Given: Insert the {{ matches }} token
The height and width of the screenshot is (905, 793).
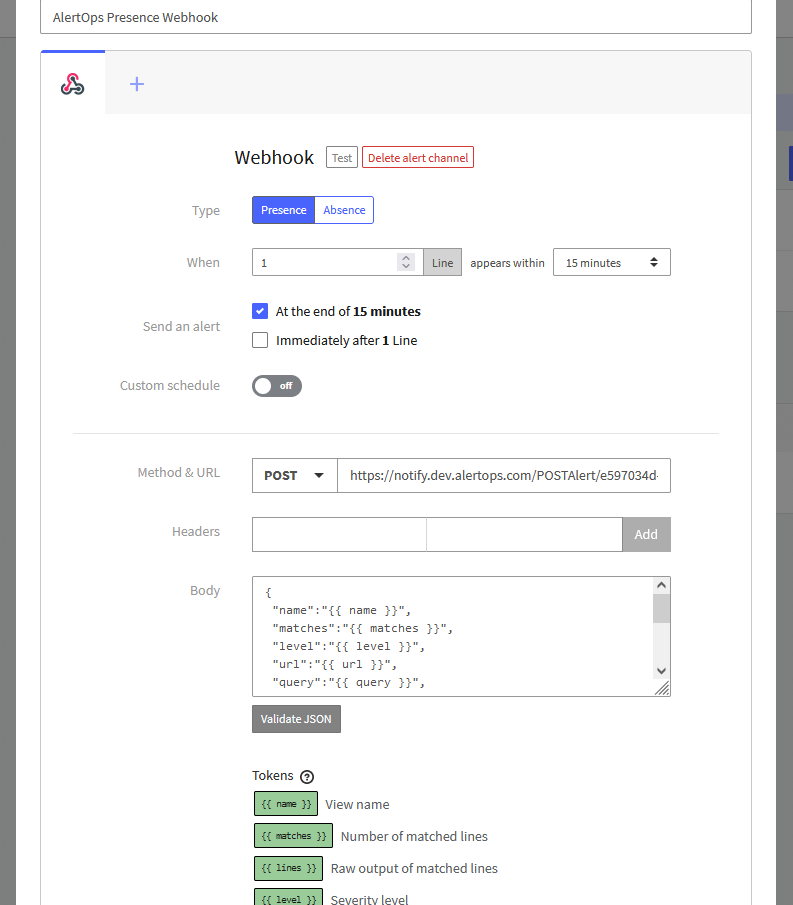Looking at the screenshot, I should [293, 836].
